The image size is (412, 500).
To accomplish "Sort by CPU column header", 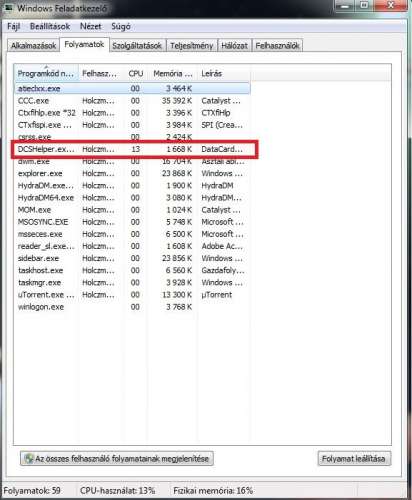I will [x=136, y=73].
